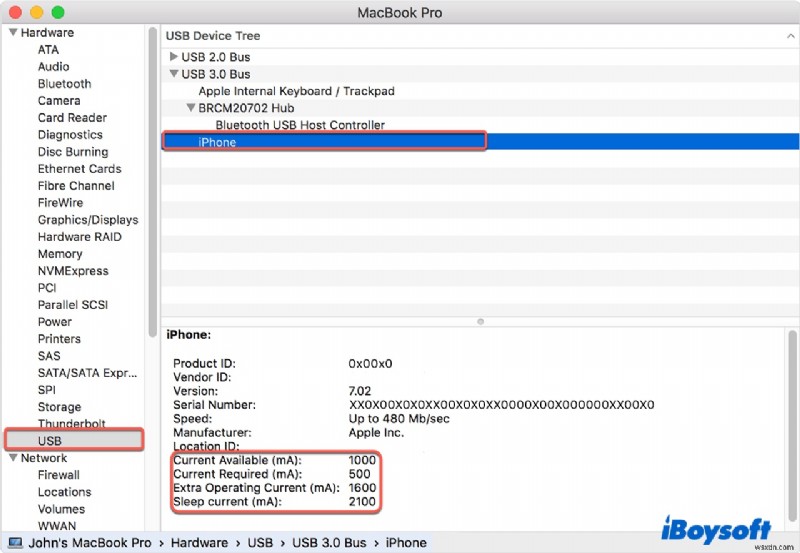Select Bluetooth USB Host Controller row
Viewport: 800px width, 553px height.
coord(480,125)
